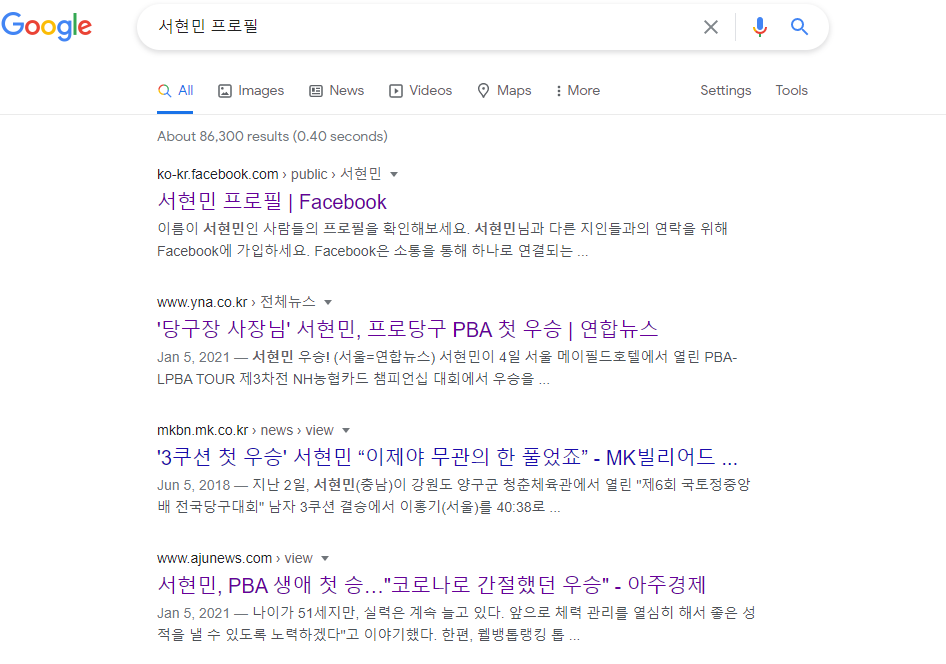Click the blue magnifier search button
The image size is (946, 664).
coord(799,27)
